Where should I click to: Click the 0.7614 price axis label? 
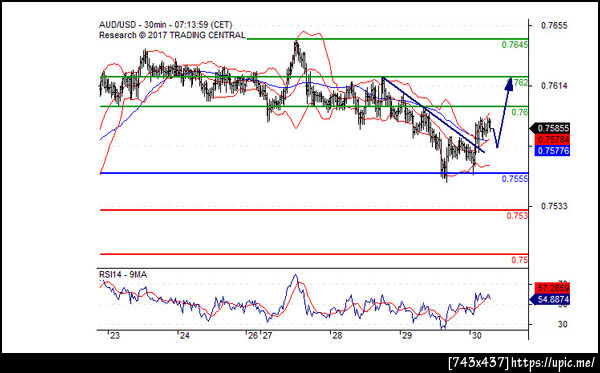point(554,86)
